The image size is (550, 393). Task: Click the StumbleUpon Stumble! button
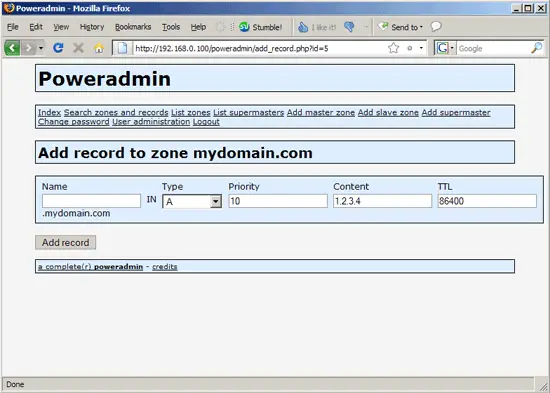[x=260, y=27]
